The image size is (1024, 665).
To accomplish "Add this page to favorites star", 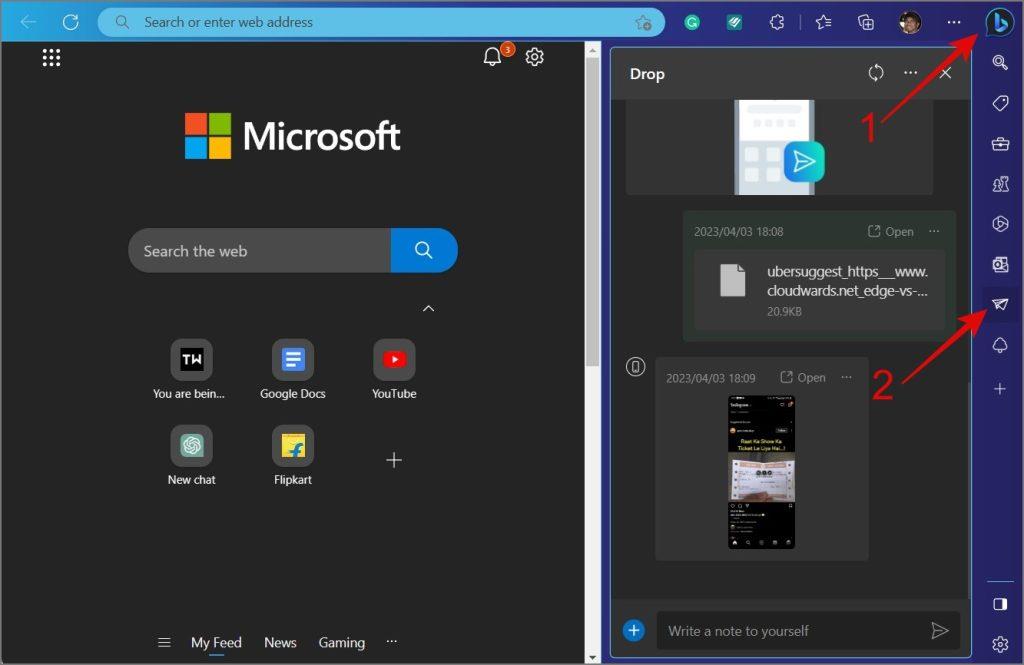I will 643,22.
